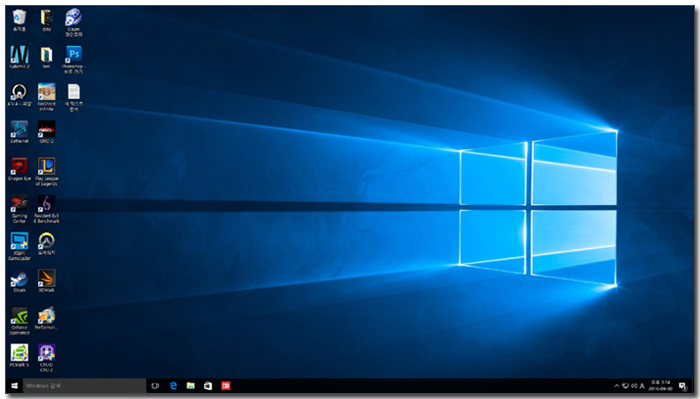Select the CPUID CPU-Z shortcut
Image resolution: width=700 pixels, height=399 pixels.
[x=46, y=358]
